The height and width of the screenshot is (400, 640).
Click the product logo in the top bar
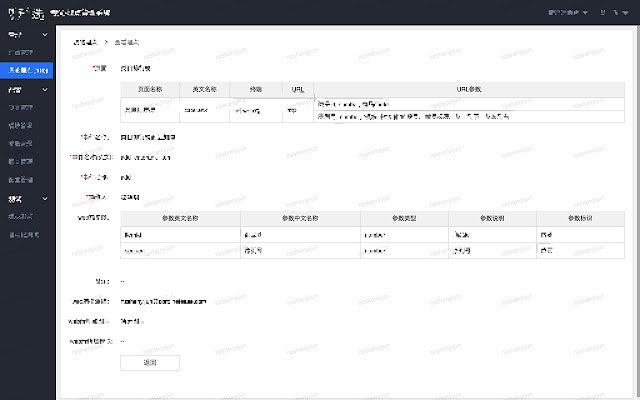click(x=26, y=13)
